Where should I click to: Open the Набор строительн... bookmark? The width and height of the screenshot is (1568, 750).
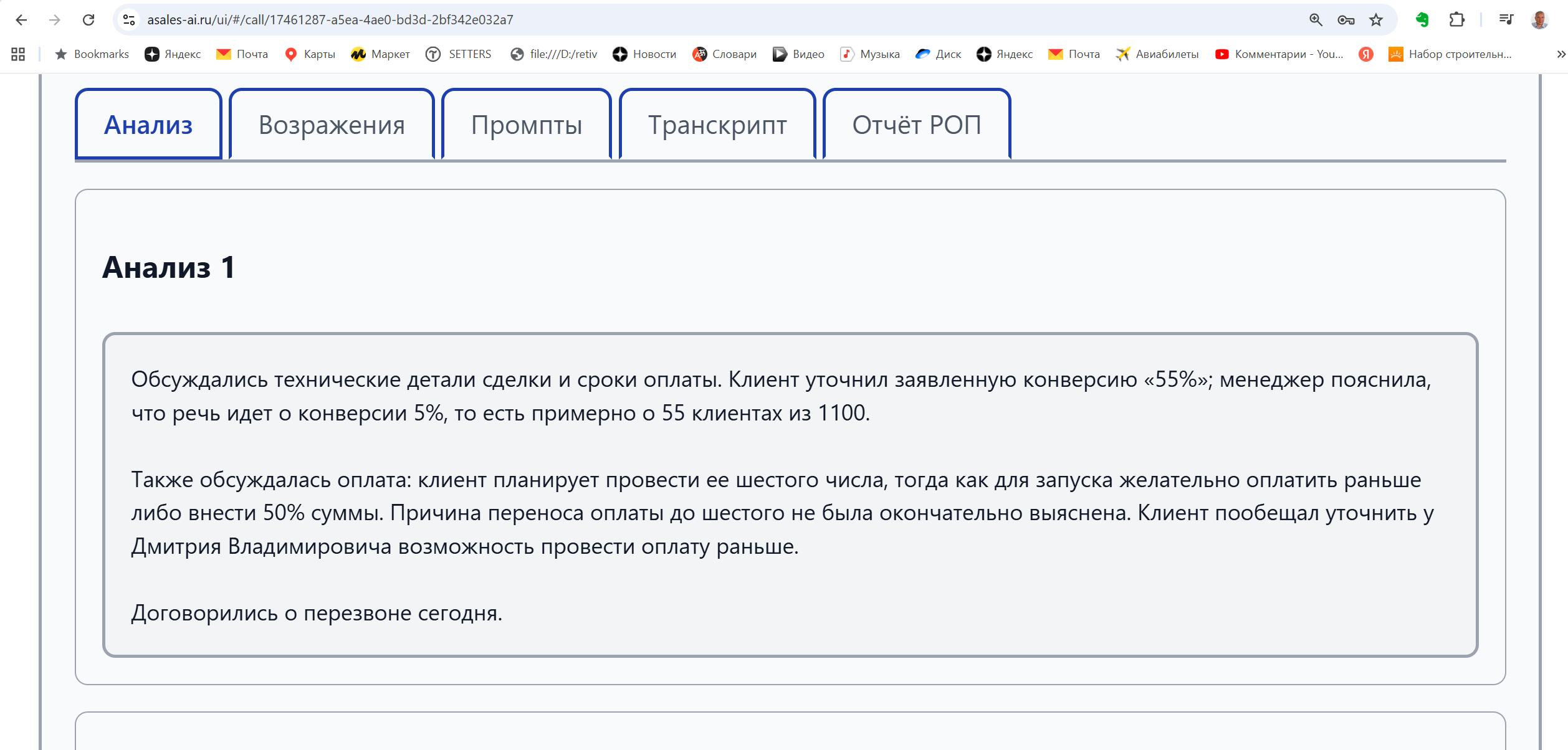tap(1450, 54)
